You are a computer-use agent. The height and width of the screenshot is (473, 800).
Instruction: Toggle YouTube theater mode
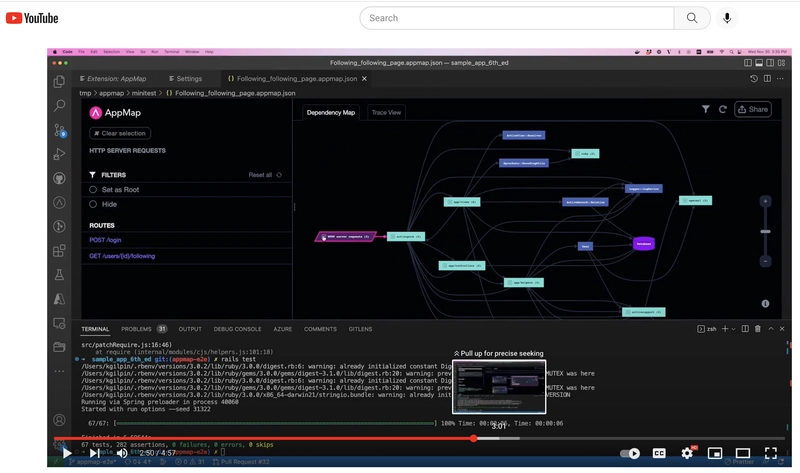743,453
